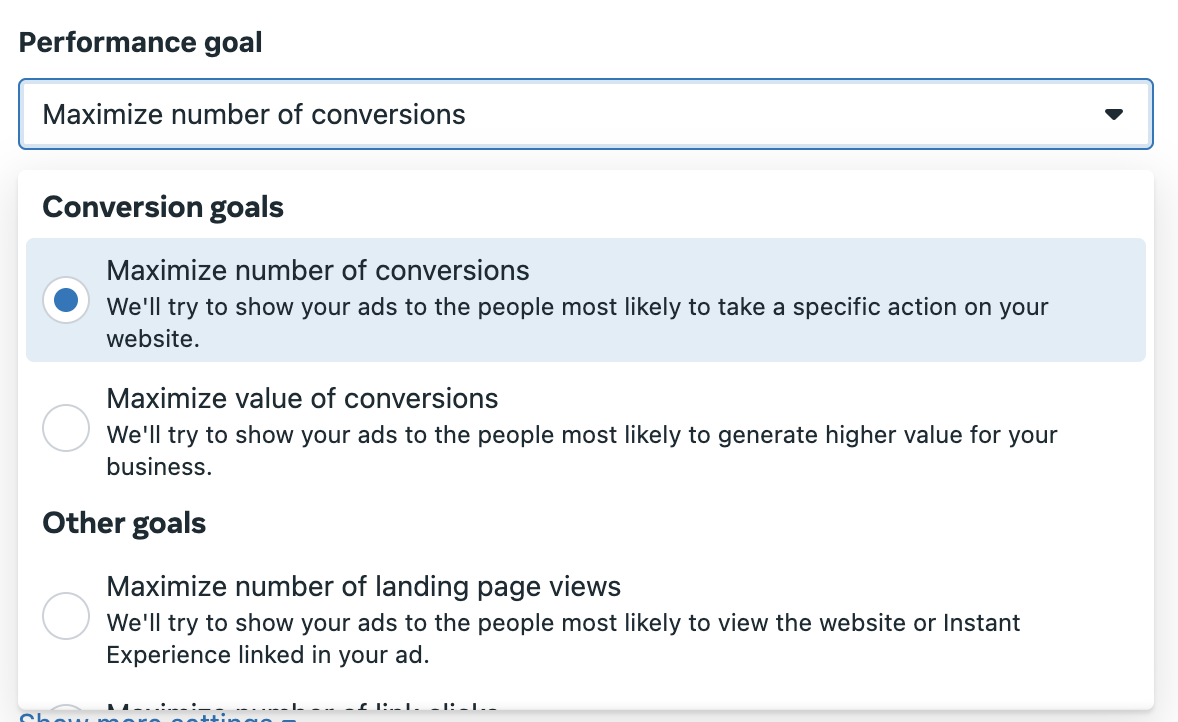Click the highlighted 'Maximize number of conversions' option title

[x=318, y=270]
